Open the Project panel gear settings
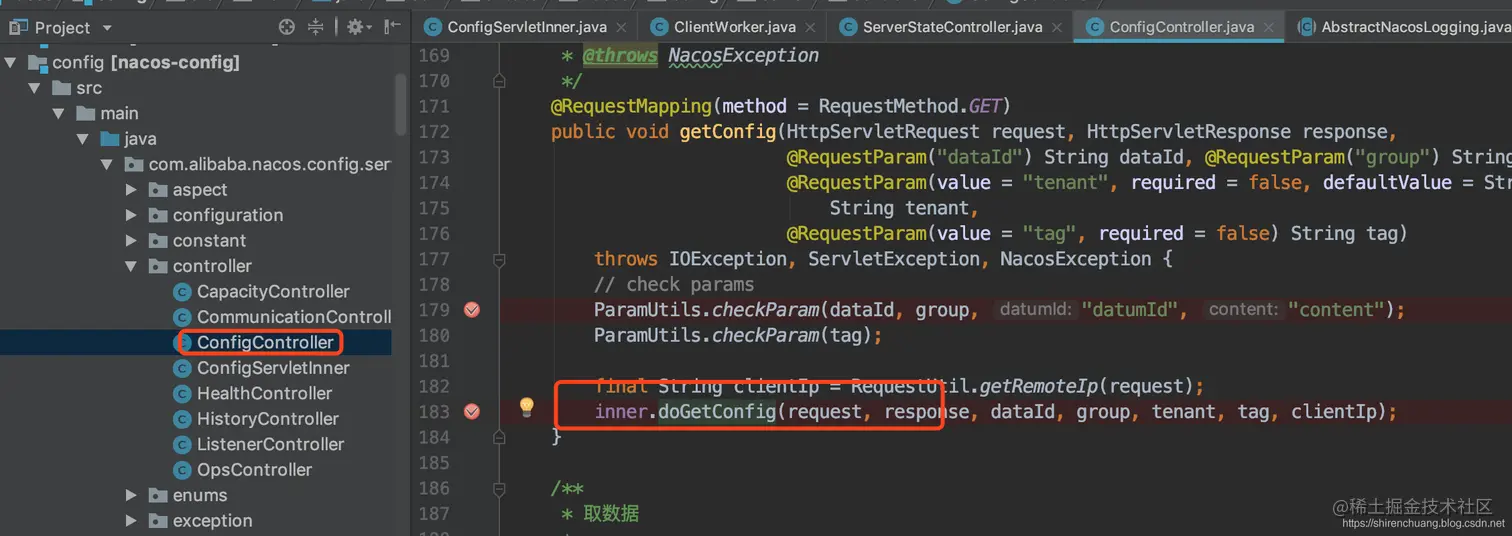Screen dimensions: 1512x536 coord(358,27)
